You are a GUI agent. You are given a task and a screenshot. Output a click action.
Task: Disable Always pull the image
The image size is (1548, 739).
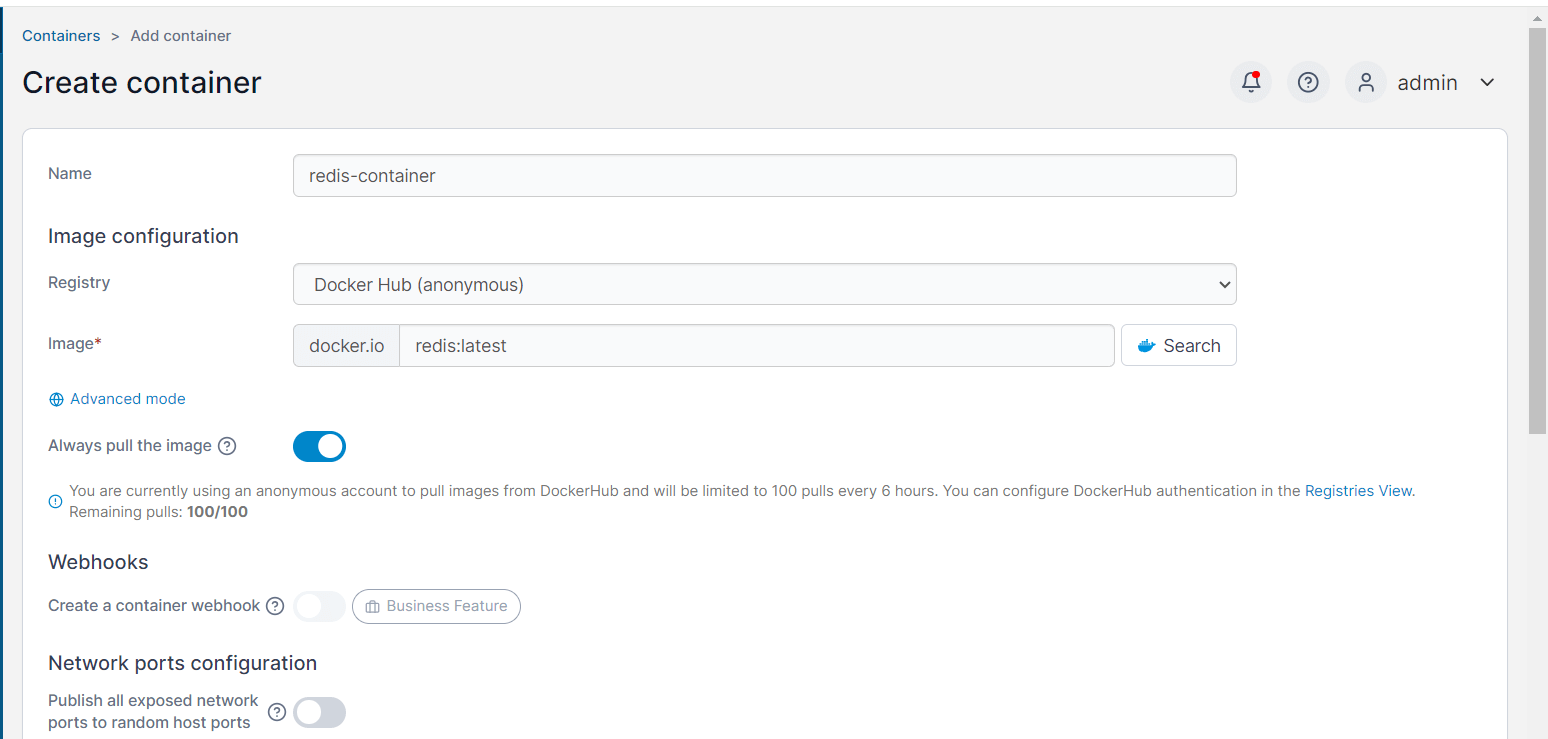click(x=319, y=446)
